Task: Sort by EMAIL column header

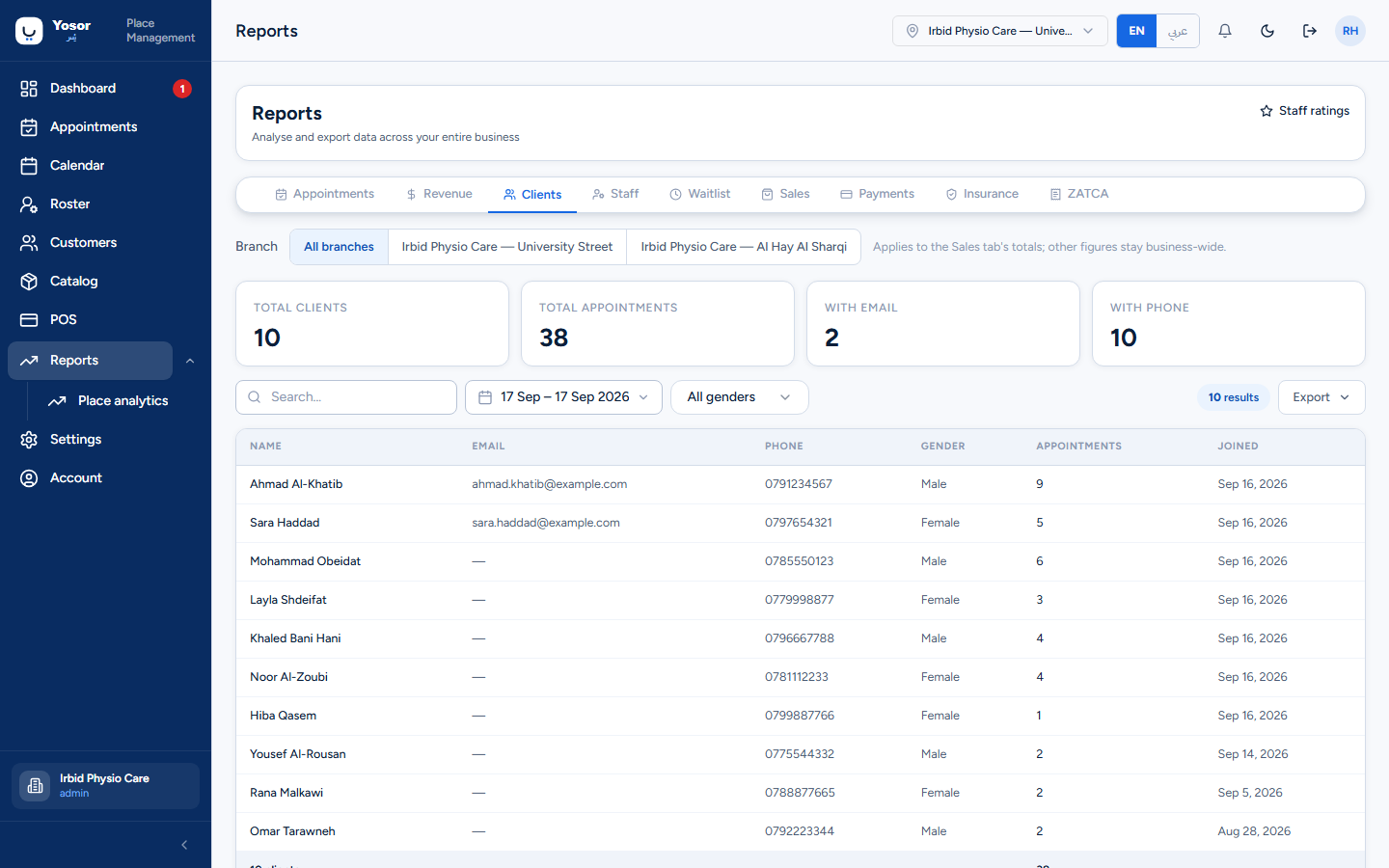Action: 488,447
